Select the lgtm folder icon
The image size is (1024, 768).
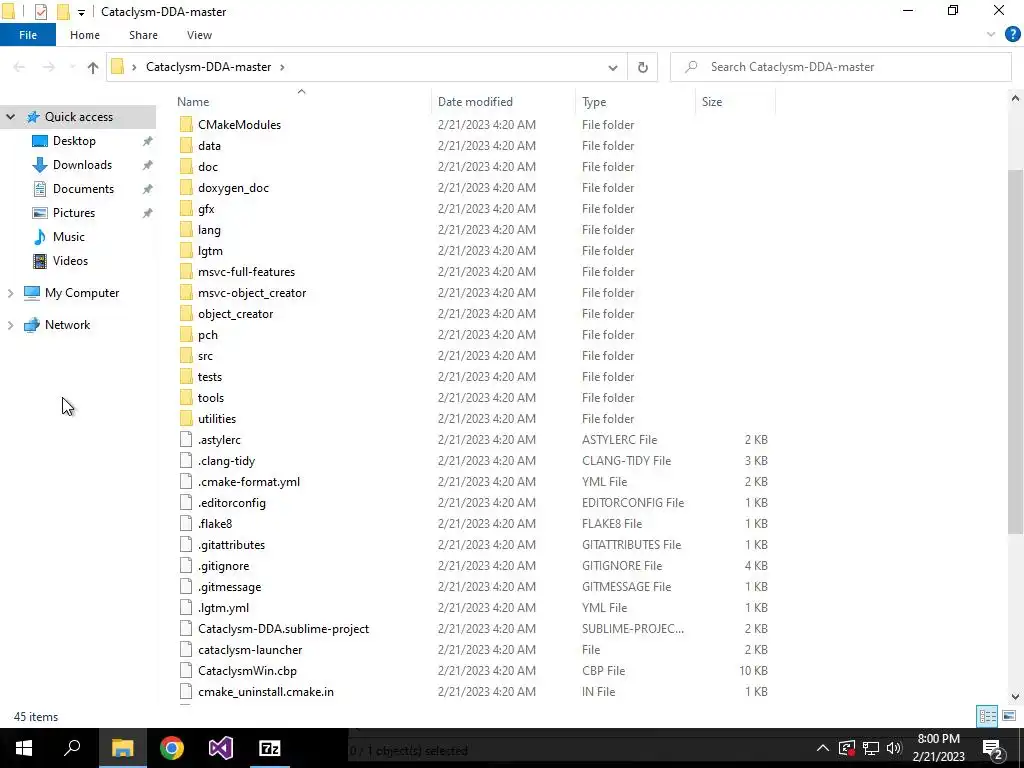coord(186,251)
